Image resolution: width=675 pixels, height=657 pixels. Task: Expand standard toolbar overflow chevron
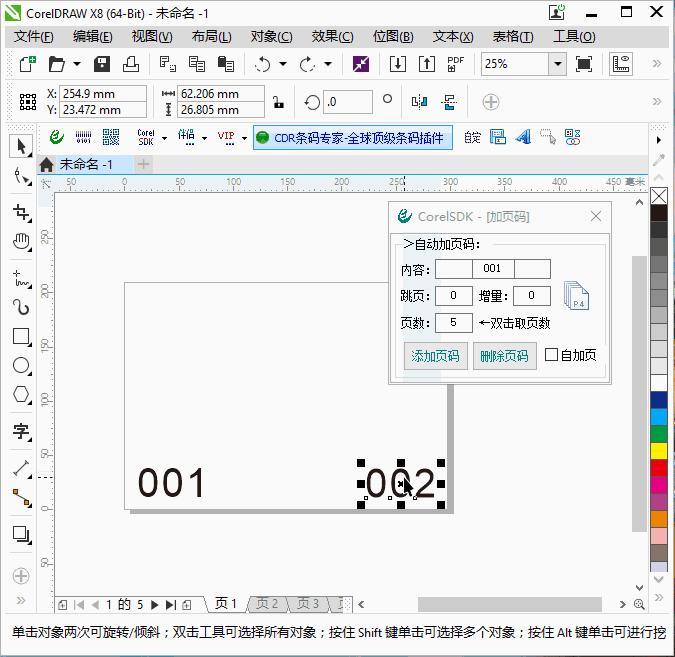tap(656, 64)
